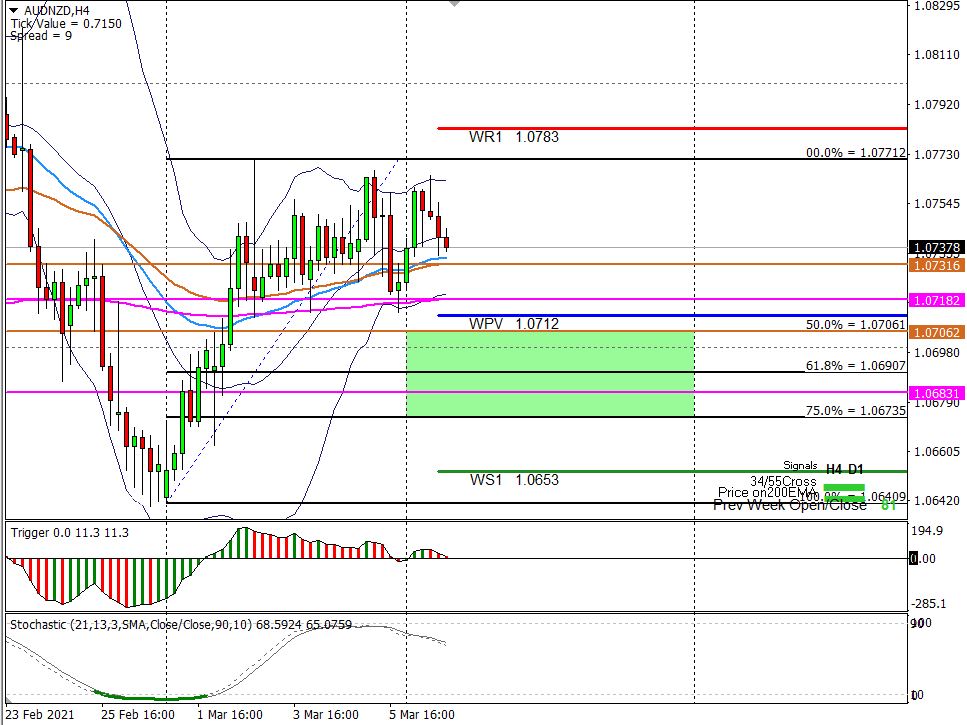Click the gray chart shift triangle marker
Screen dimensions: 967x725
(455, 4)
